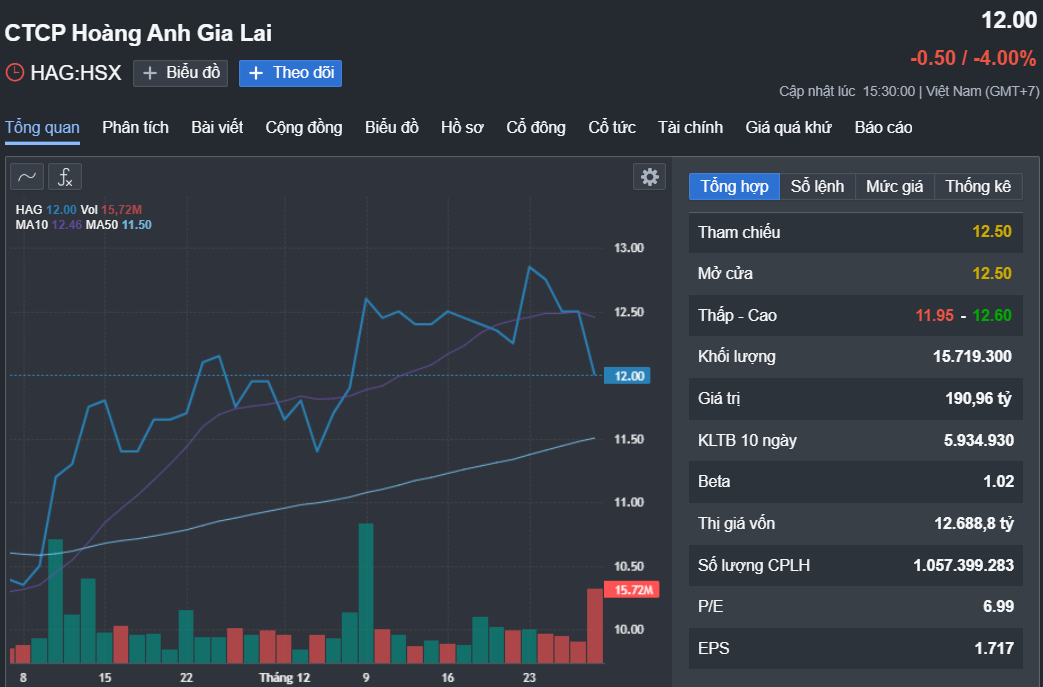Click the Số lượng CPLH value 1.057.399.283
The width and height of the screenshot is (1043, 687).
pyautogui.click(x=963, y=565)
